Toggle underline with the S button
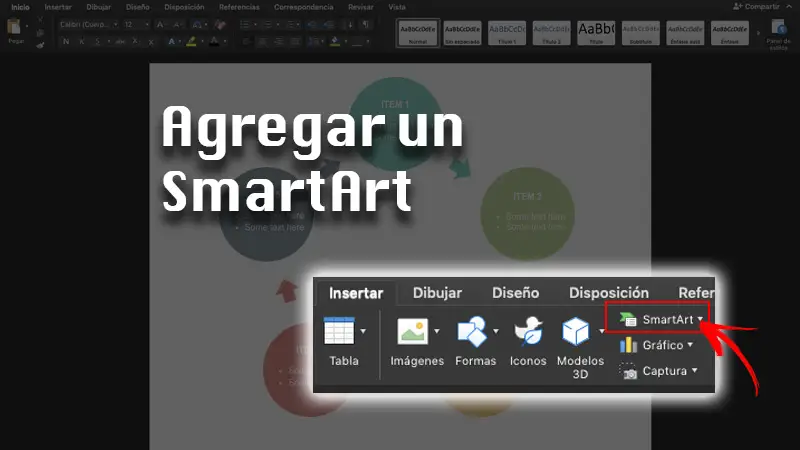 97,41
